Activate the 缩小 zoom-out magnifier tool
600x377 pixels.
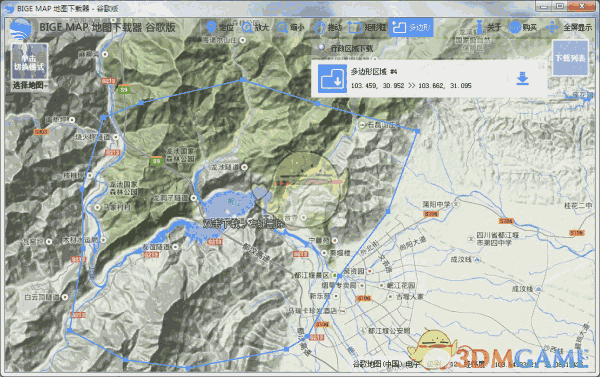point(290,27)
